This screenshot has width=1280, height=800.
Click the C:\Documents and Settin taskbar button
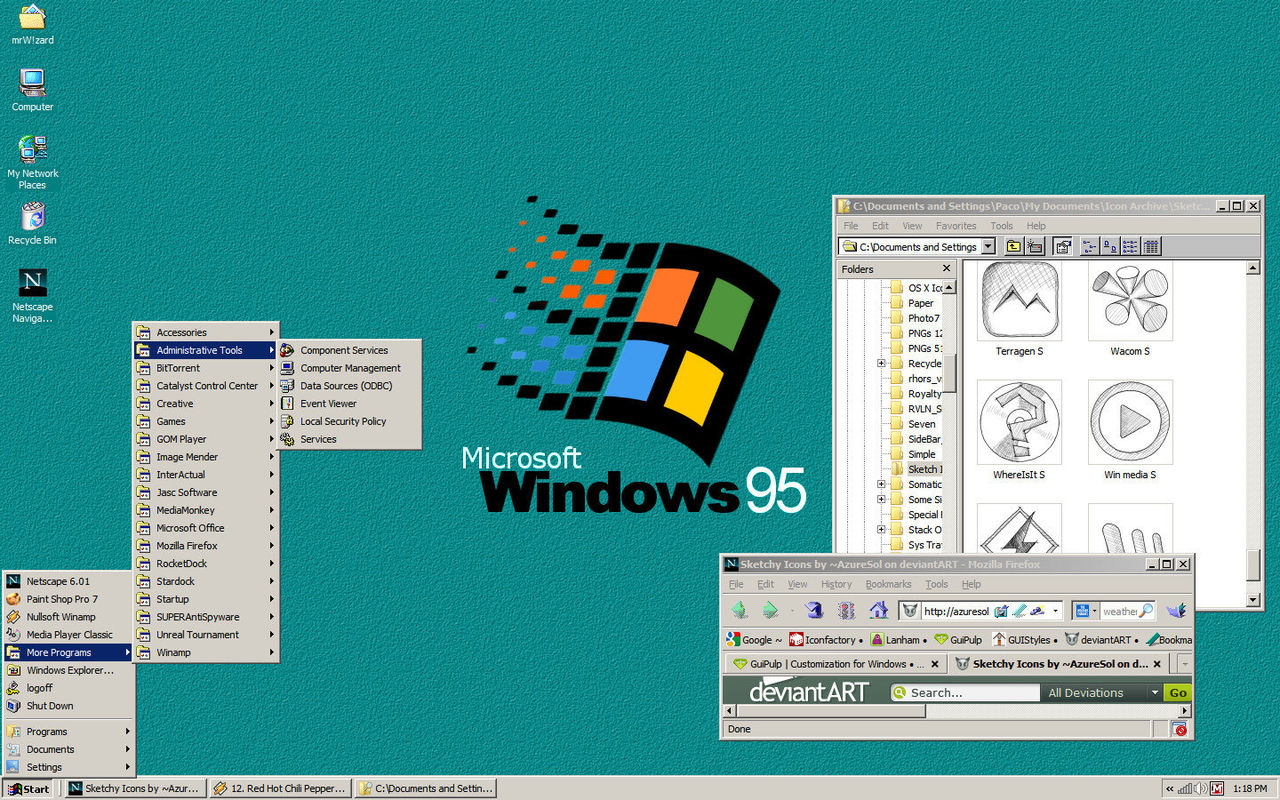(x=426, y=789)
